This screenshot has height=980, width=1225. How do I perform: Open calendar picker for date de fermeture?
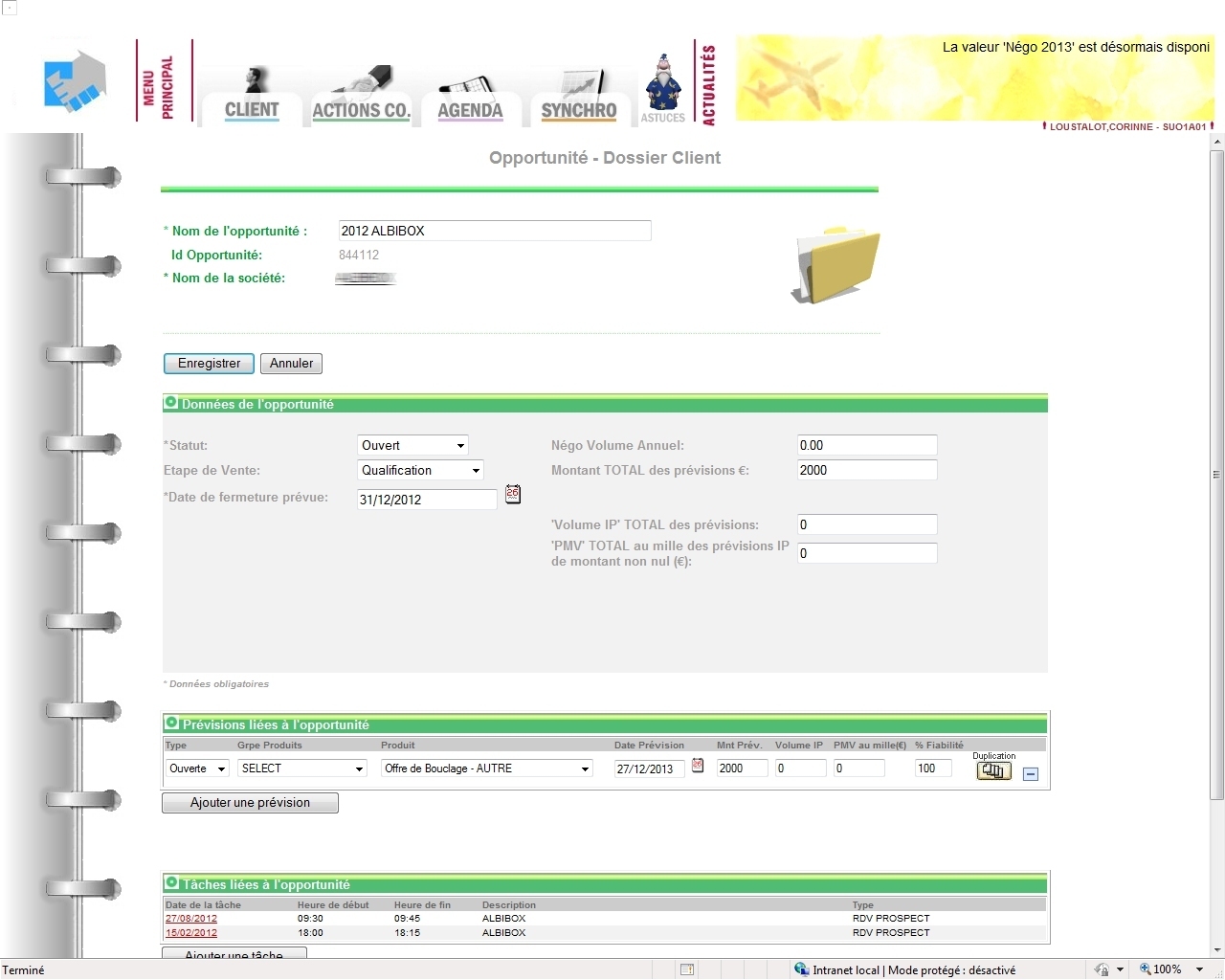[513, 495]
